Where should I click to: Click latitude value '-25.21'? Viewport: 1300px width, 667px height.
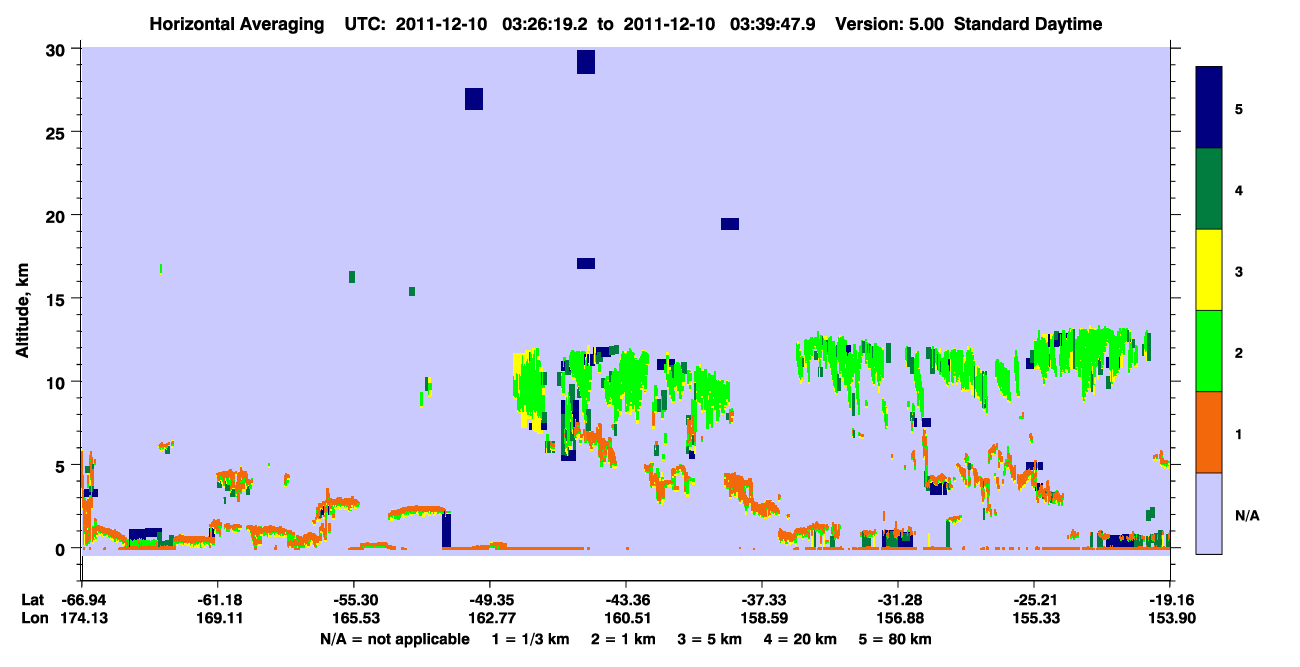coord(1034,600)
